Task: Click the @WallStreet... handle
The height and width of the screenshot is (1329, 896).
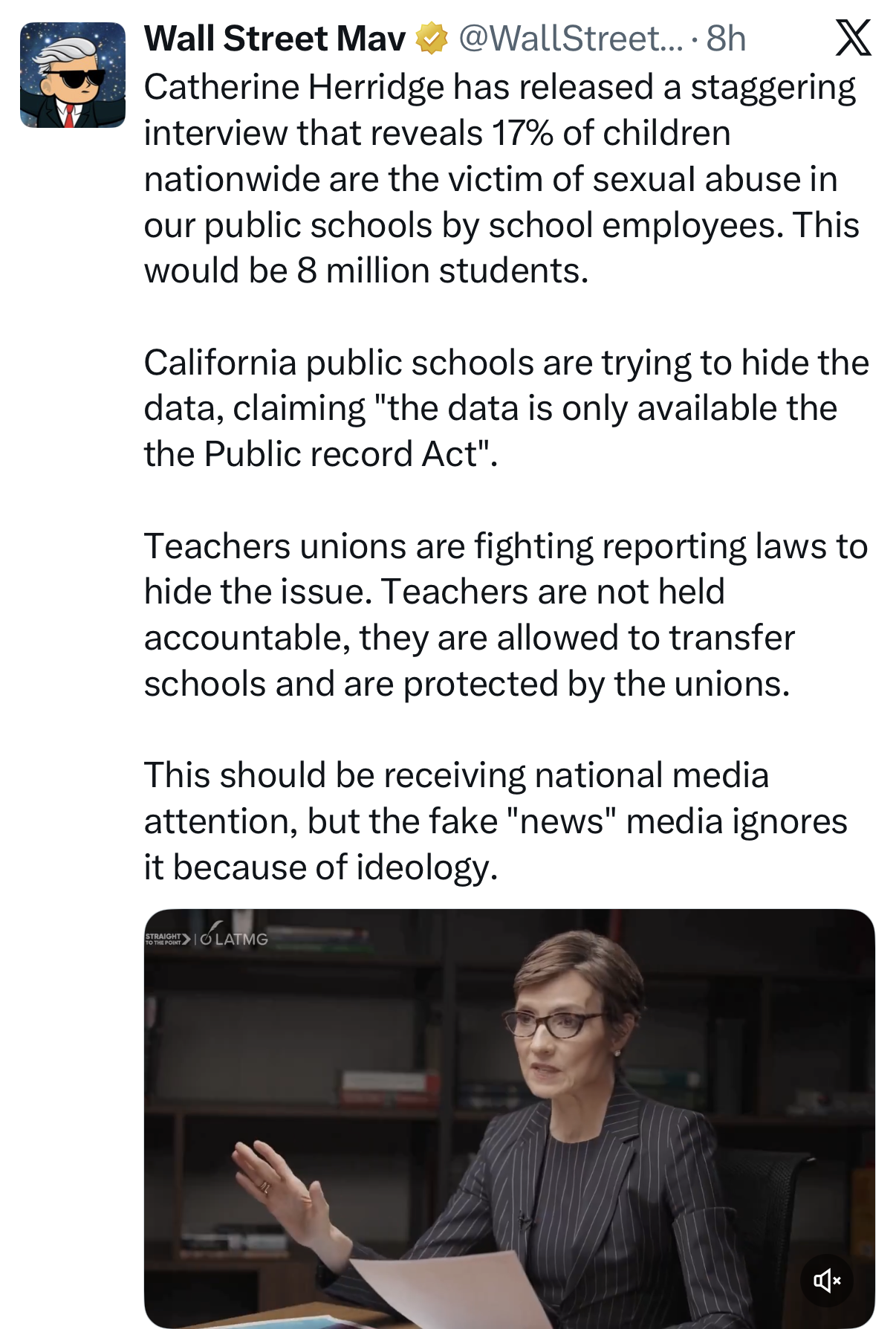Action: pyautogui.click(x=571, y=39)
